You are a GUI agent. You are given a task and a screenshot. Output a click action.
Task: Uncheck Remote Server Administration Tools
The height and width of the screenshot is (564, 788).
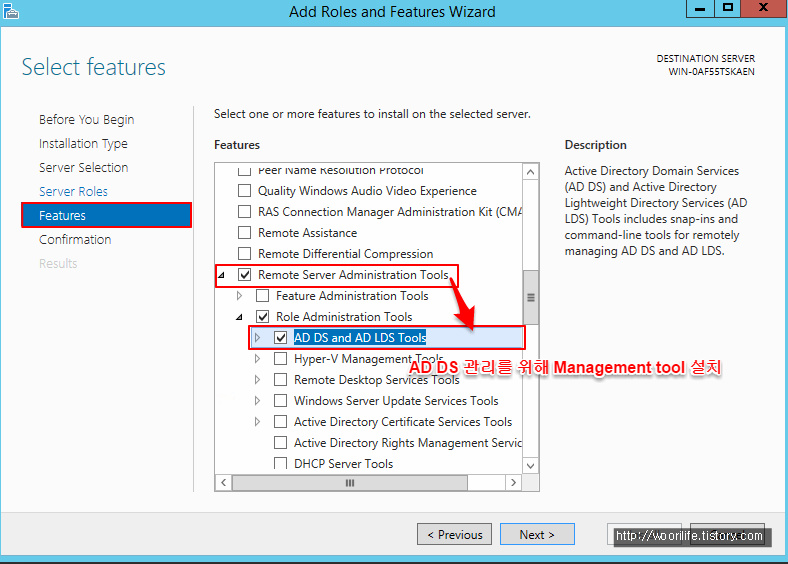tap(244, 274)
